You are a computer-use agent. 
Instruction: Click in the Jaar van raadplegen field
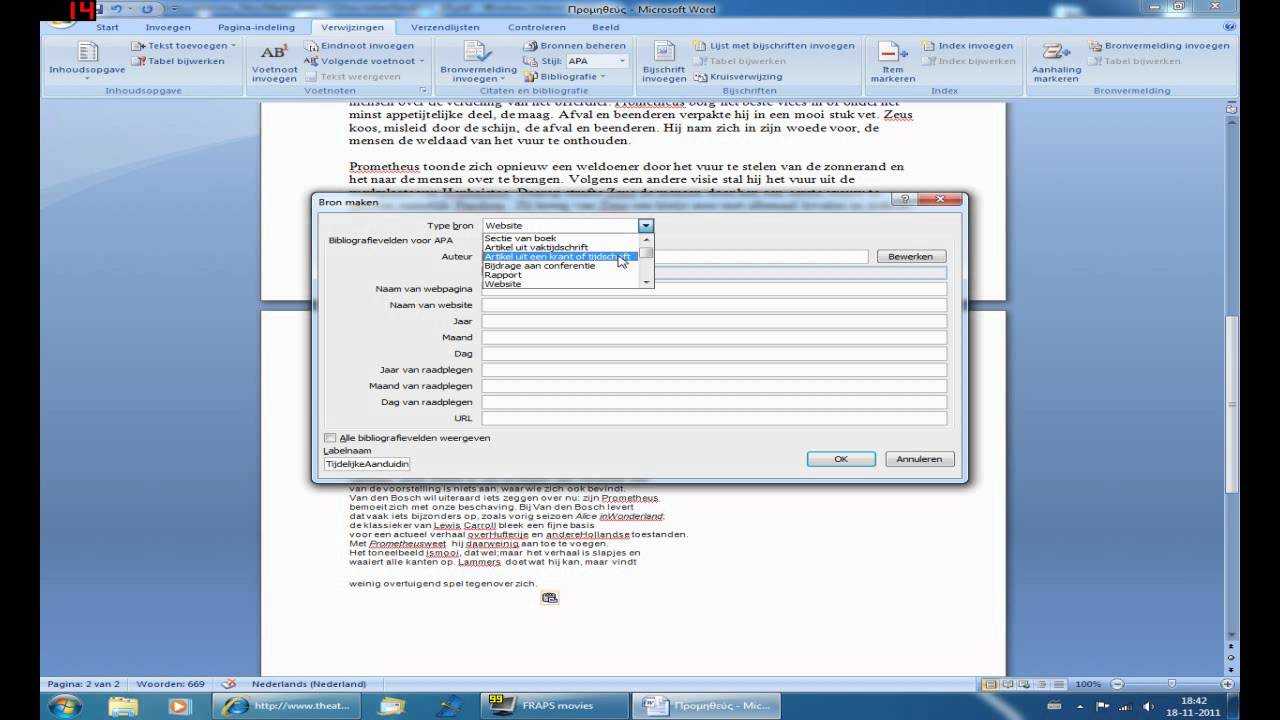coord(714,370)
